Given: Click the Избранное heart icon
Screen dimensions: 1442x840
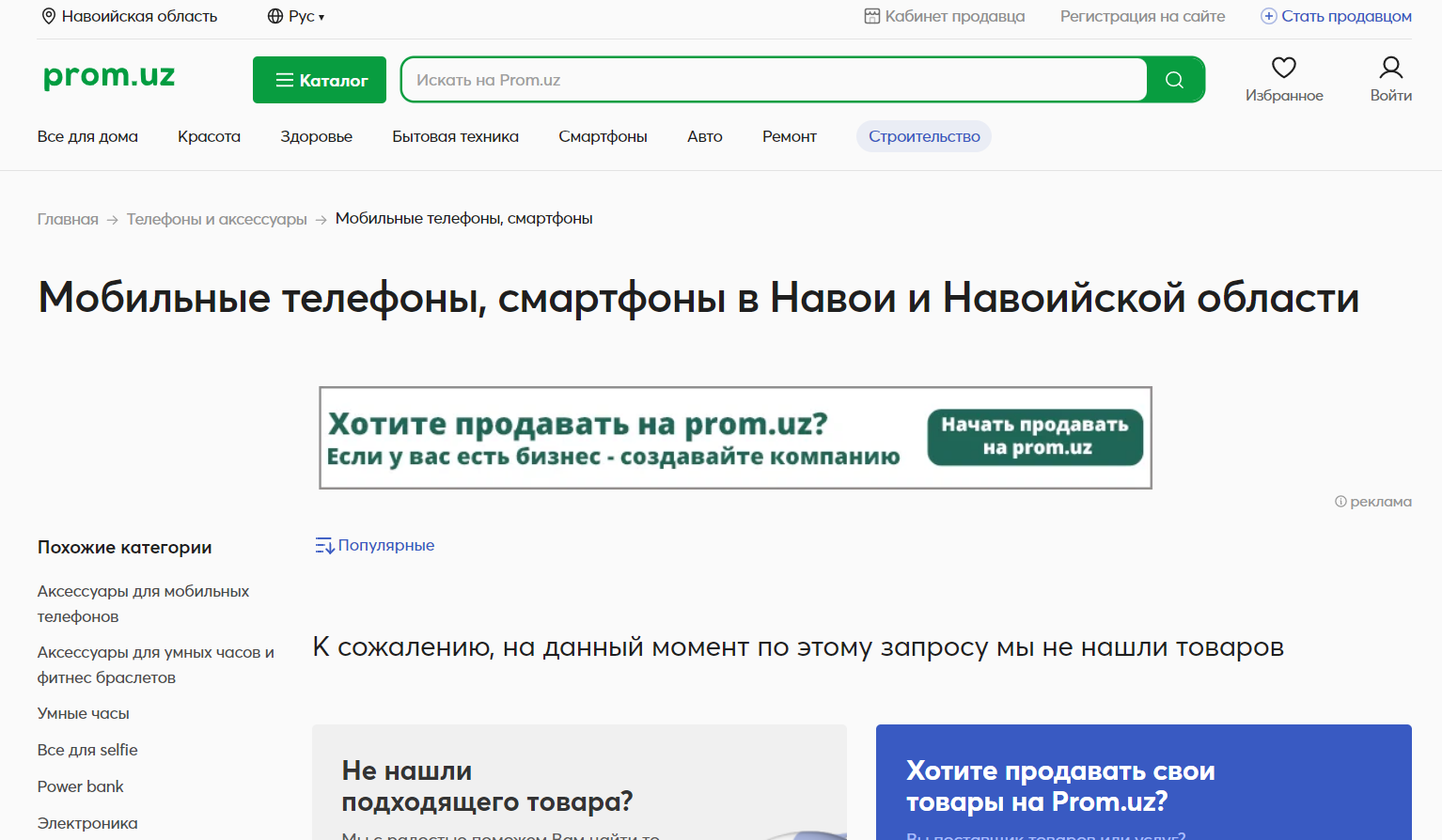Looking at the screenshot, I should tap(1284, 68).
